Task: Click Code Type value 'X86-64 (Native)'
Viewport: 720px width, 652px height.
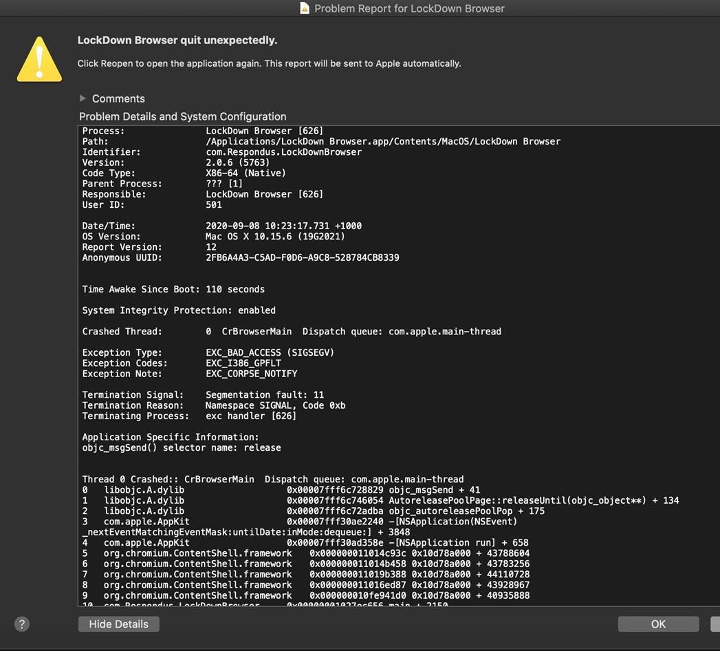Action: pyautogui.click(x=246, y=173)
